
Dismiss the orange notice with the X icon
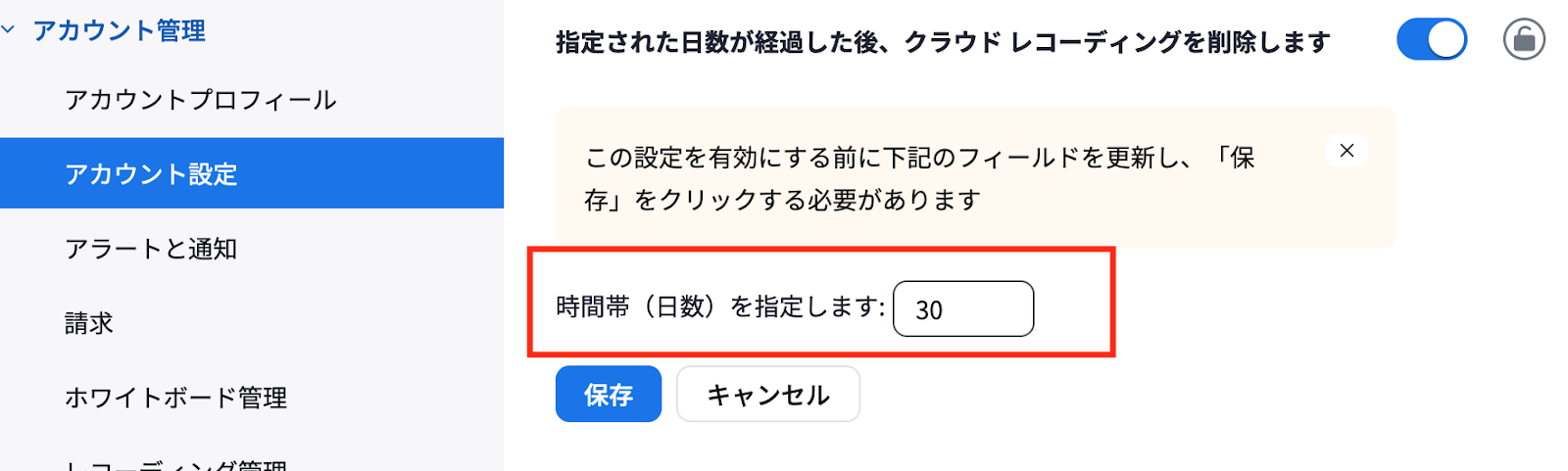coord(1347,150)
